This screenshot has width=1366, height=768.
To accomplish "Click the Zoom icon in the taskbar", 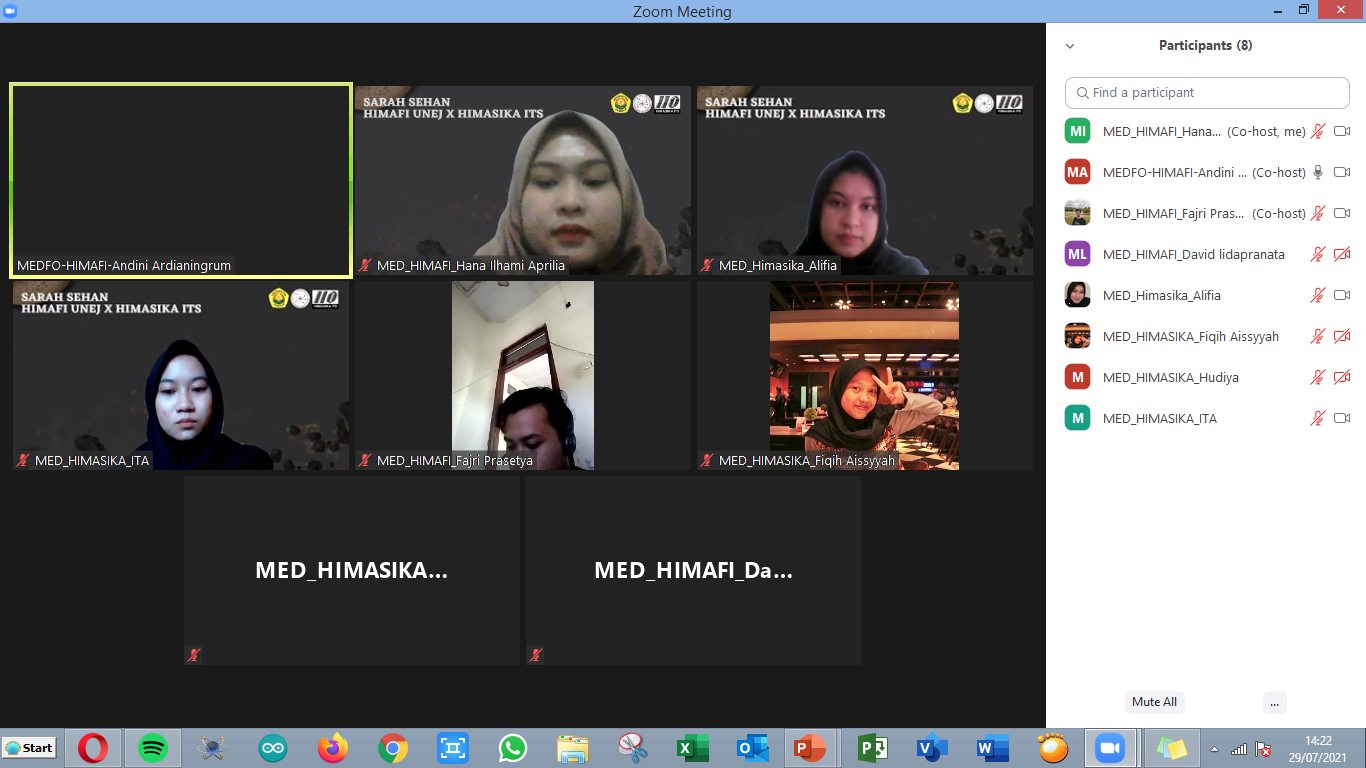I will coord(1108,748).
